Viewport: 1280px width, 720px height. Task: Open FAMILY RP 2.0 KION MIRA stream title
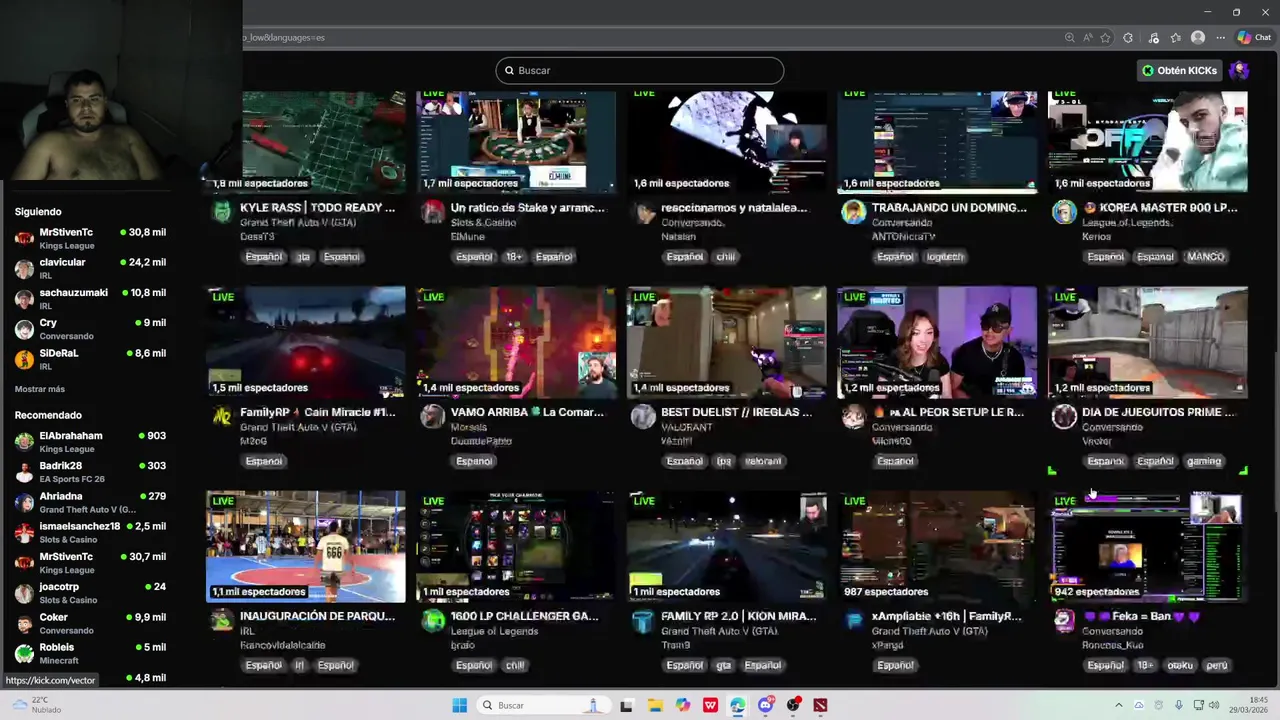738,616
